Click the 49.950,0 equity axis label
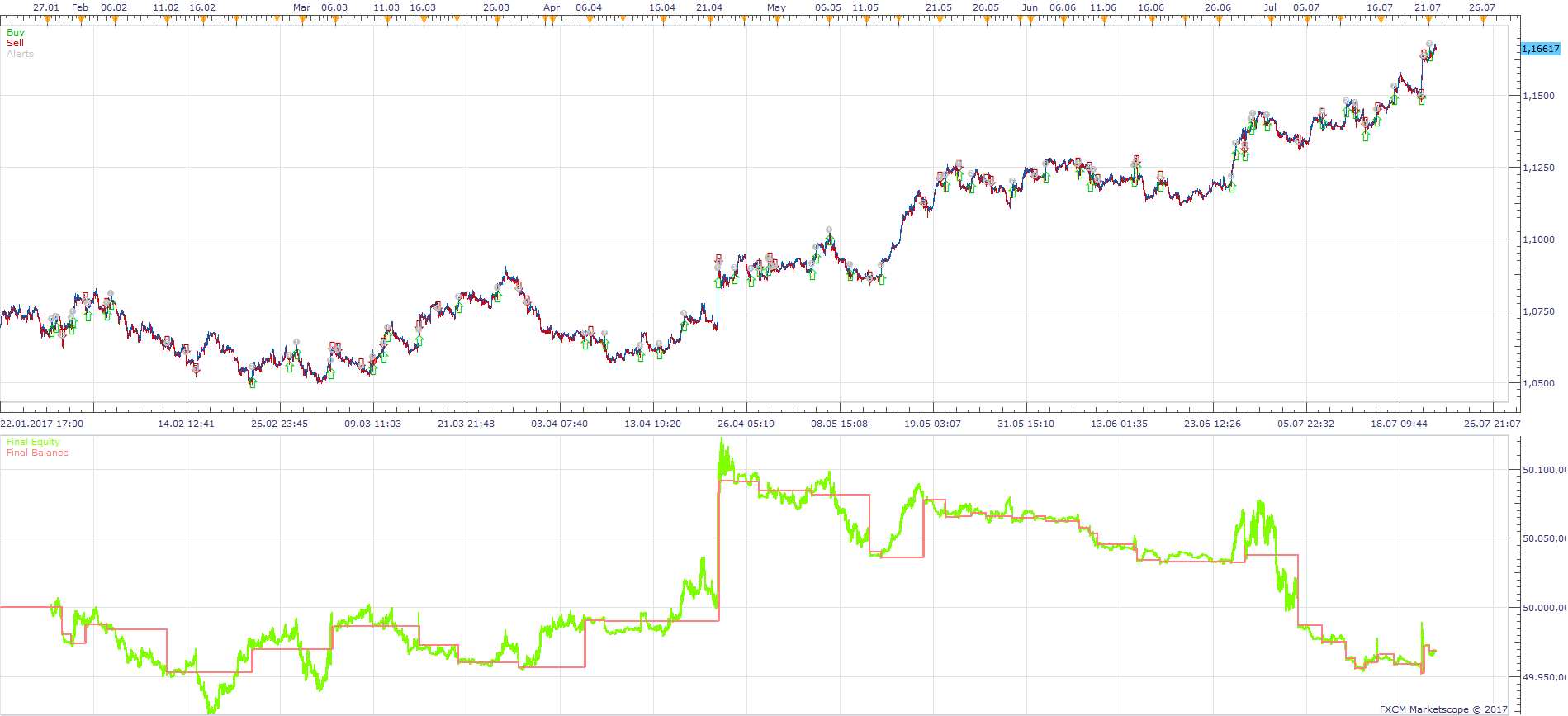This screenshot has width=1568, height=716. 1544,677
